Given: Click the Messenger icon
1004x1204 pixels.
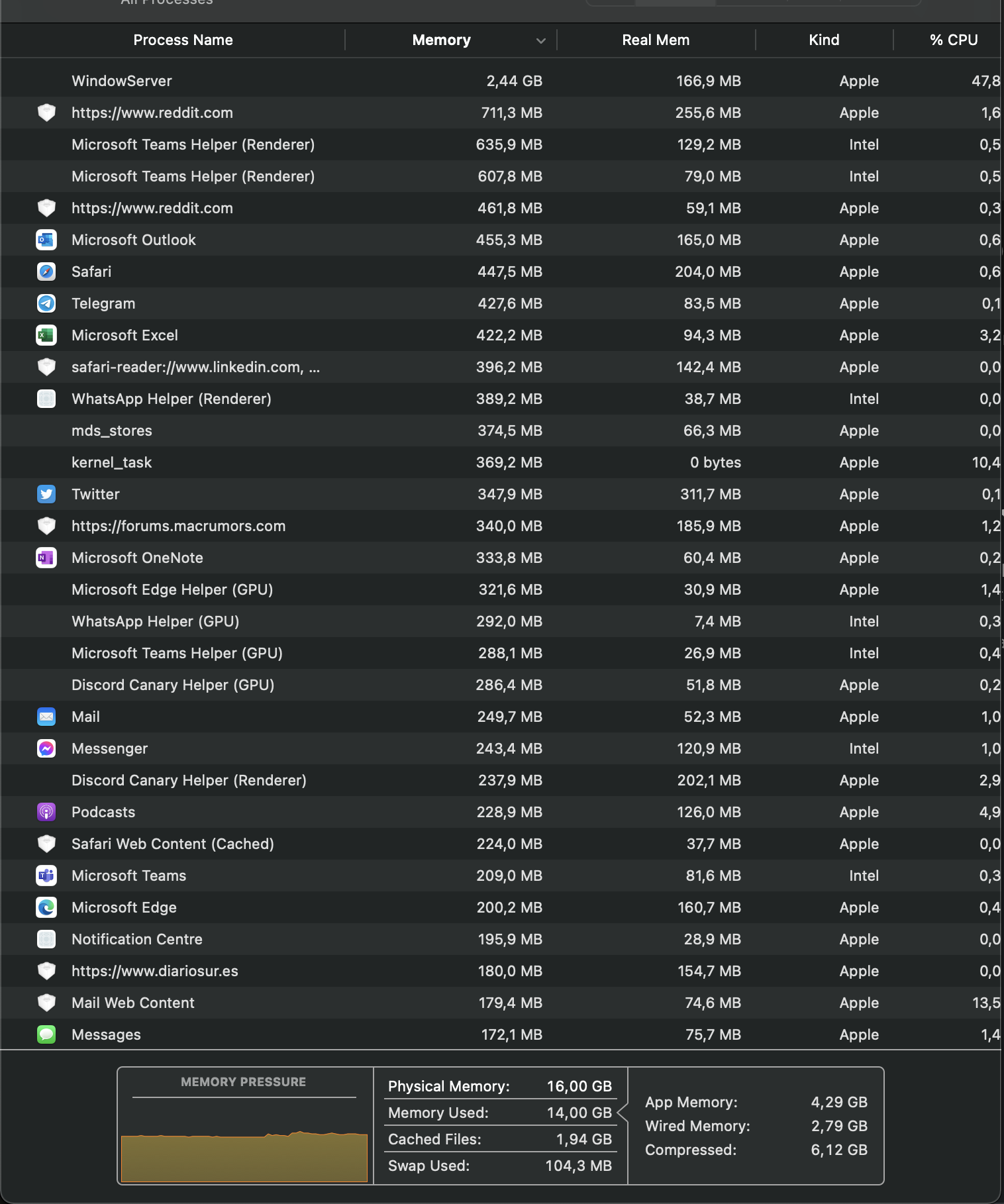Looking at the screenshot, I should pyautogui.click(x=46, y=748).
